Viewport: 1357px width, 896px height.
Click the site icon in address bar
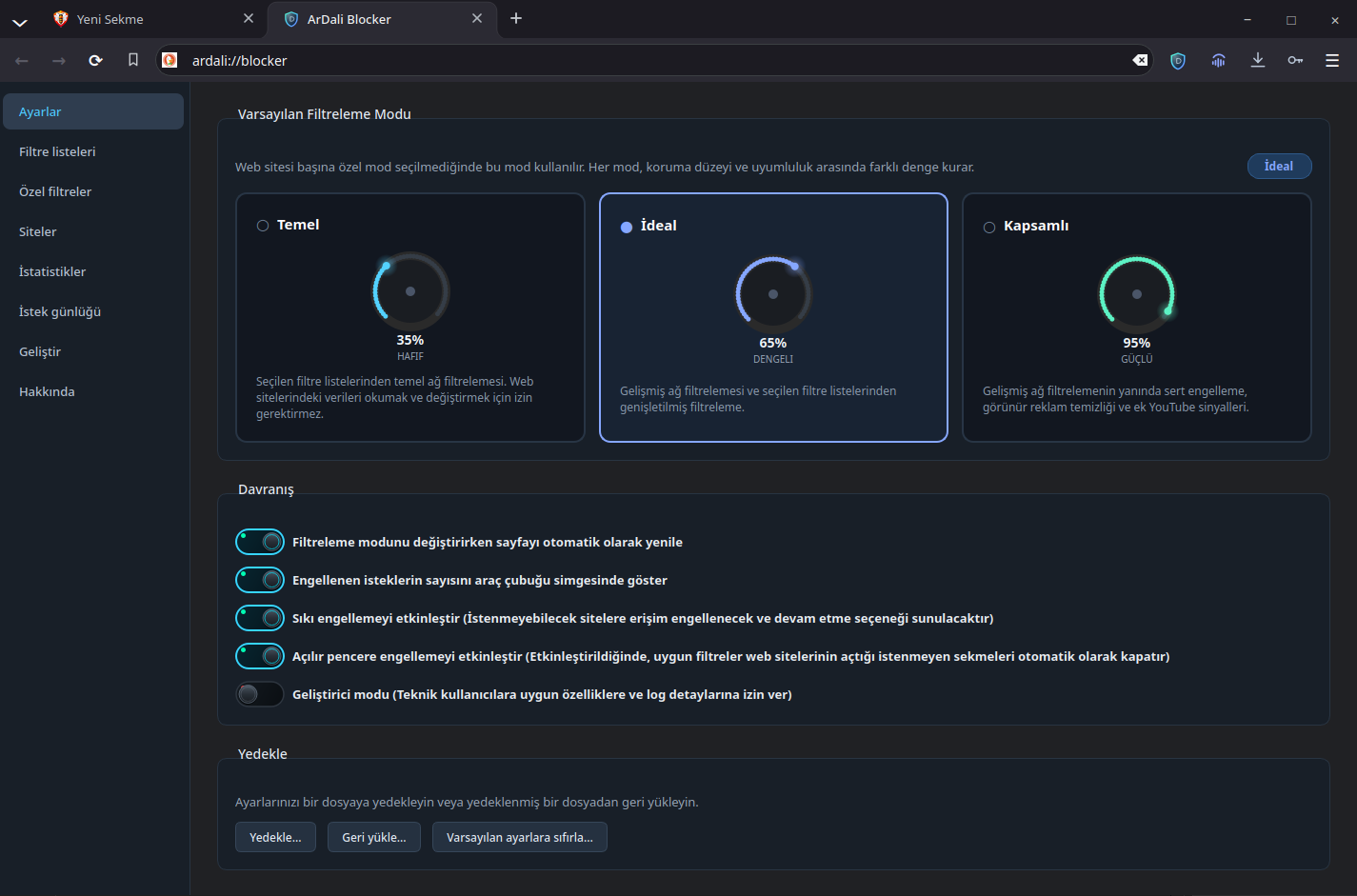click(170, 60)
